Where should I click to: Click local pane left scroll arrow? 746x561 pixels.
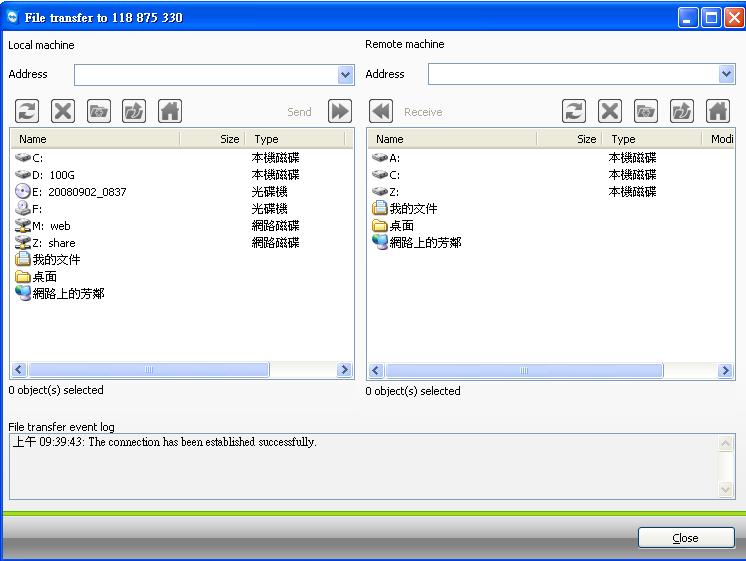tap(19, 369)
